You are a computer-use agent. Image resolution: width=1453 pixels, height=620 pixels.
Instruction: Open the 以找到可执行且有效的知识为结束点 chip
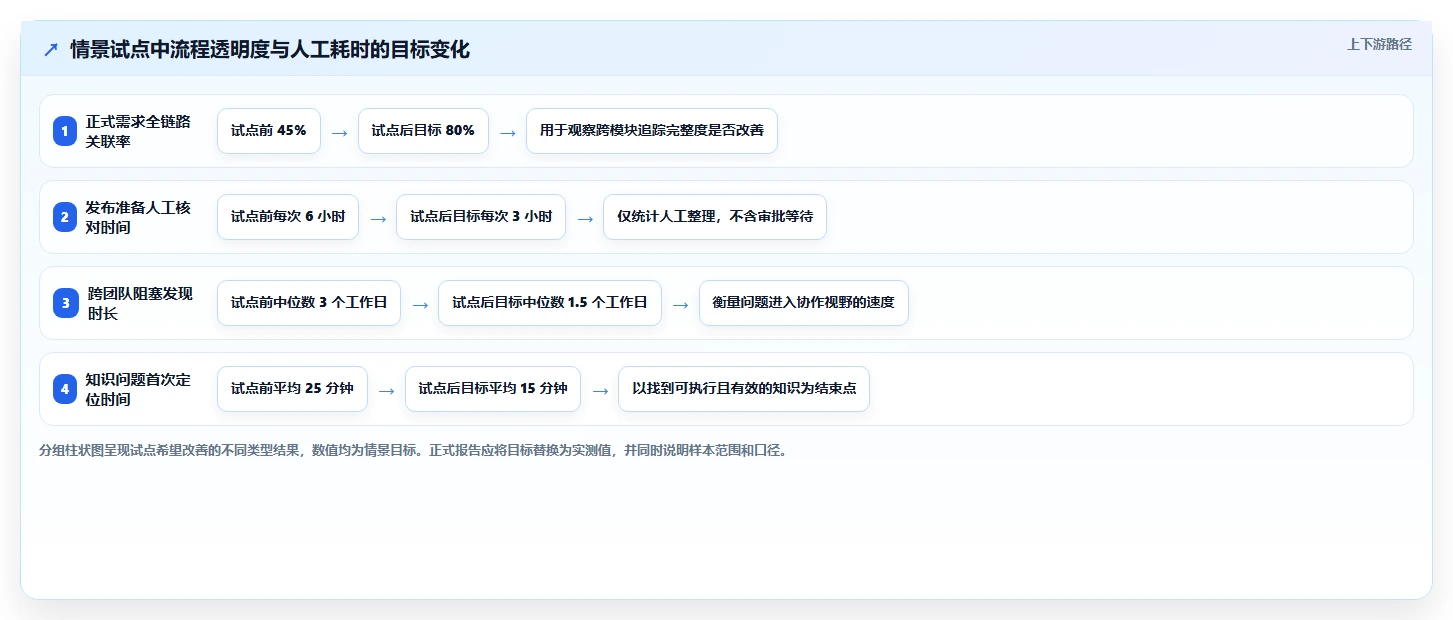(744, 389)
